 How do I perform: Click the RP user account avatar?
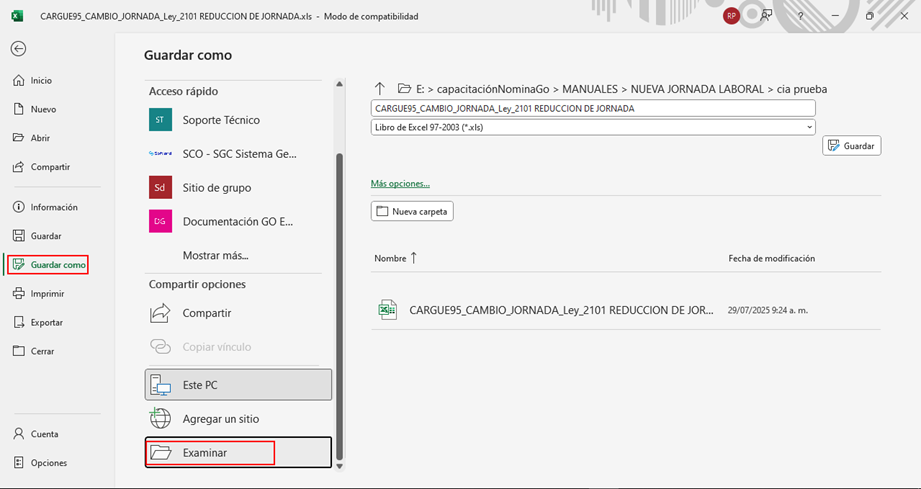pos(731,16)
